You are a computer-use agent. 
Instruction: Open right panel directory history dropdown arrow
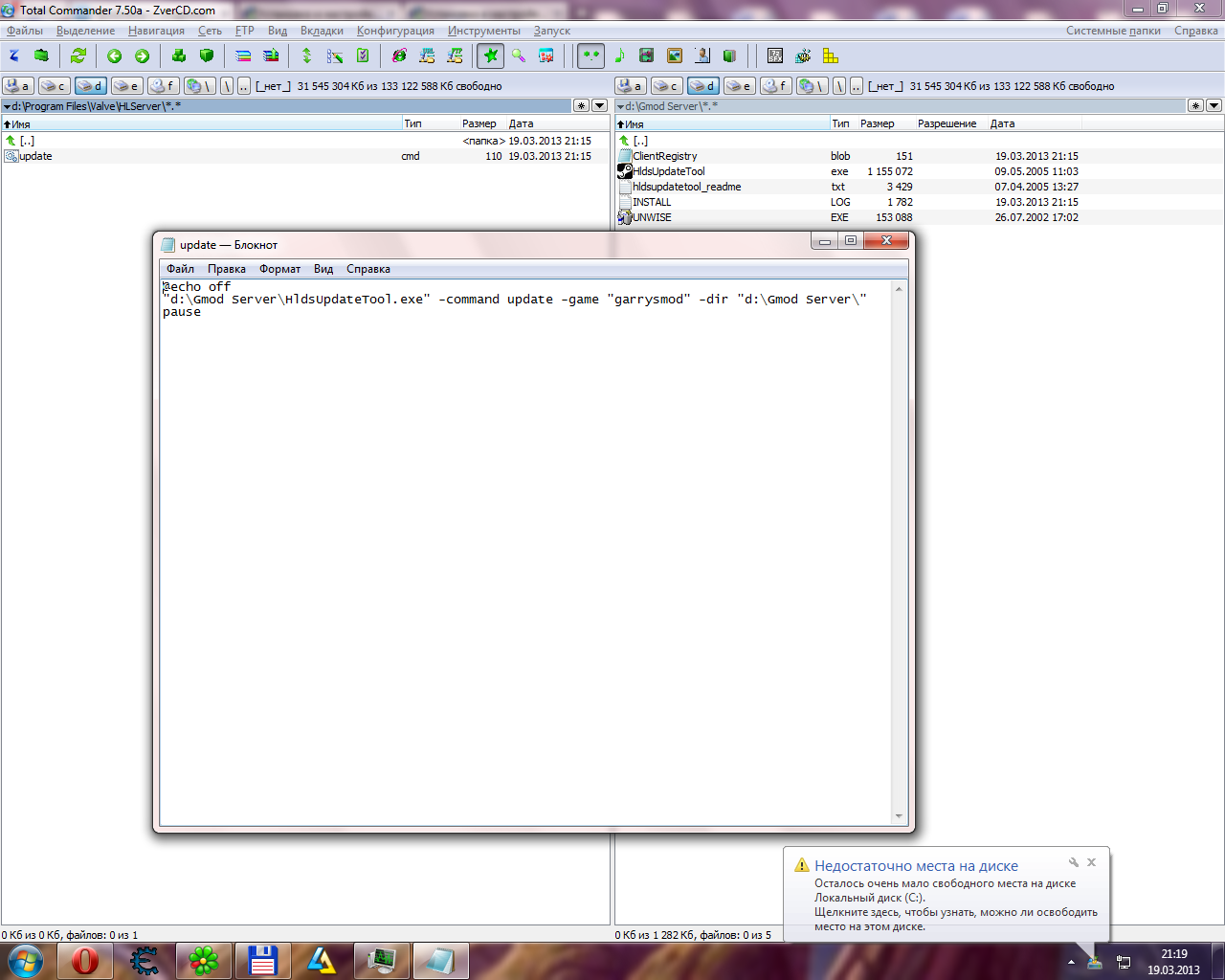[1214, 106]
